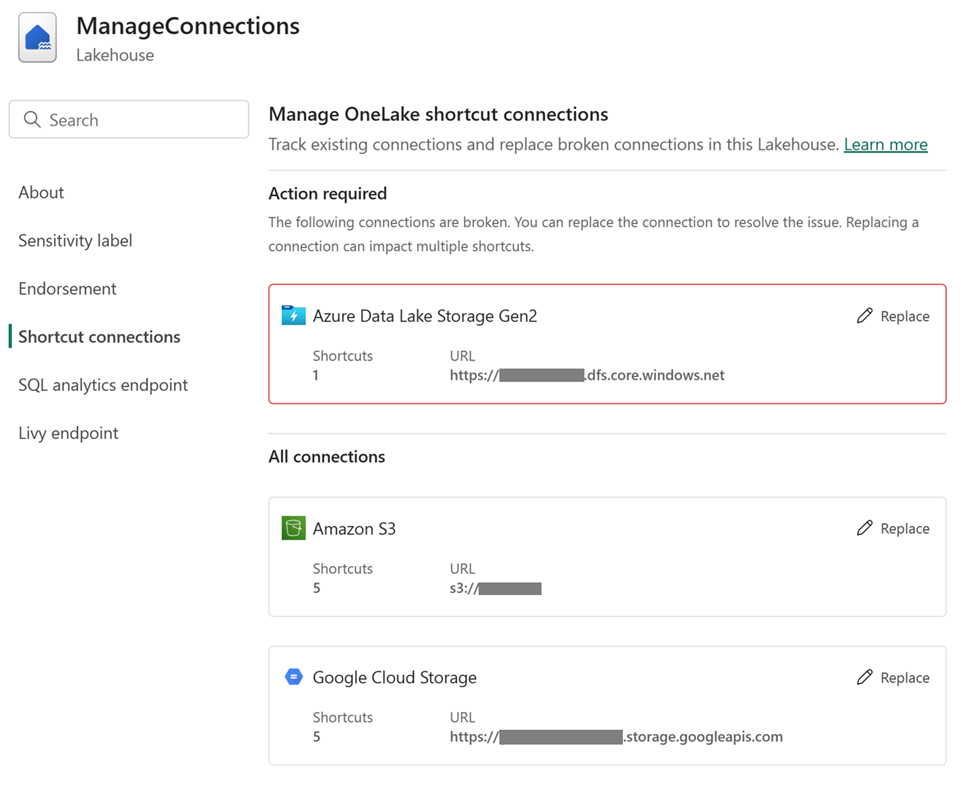The image size is (975, 786).
Task: Open the Sensitivity label section
Action: [x=75, y=241]
